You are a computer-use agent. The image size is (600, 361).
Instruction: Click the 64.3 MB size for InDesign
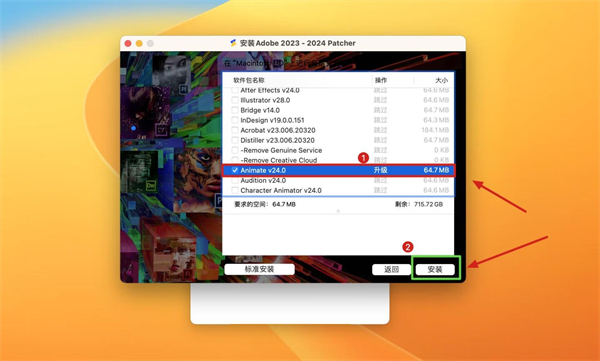(x=436, y=120)
